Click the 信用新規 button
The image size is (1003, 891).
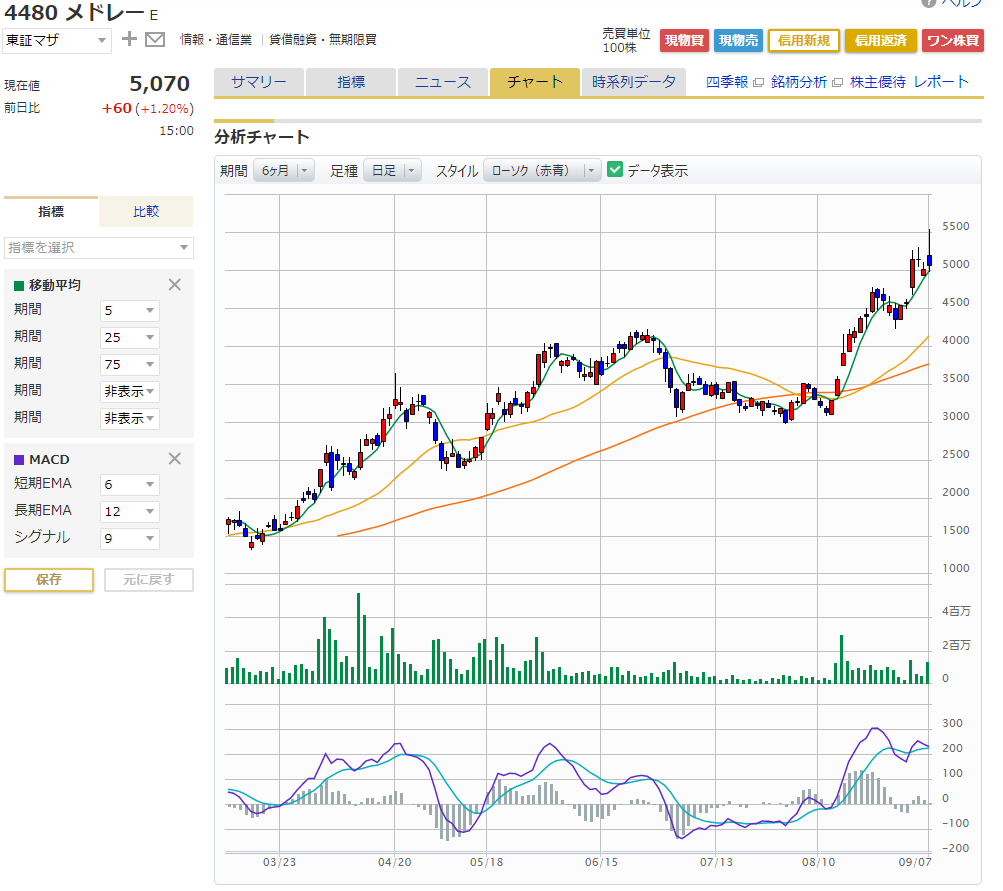click(x=803, y=40)
